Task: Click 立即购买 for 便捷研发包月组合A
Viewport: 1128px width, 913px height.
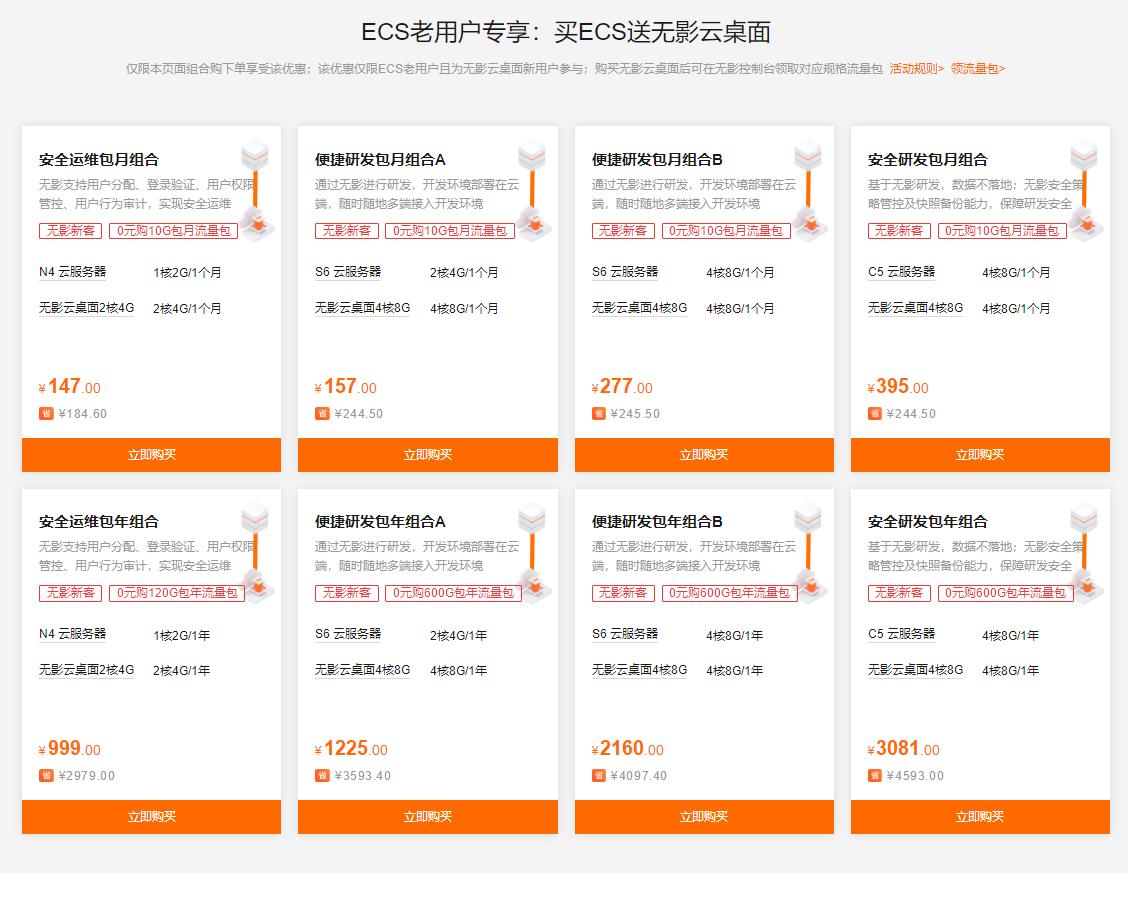Action: [428, 455]
